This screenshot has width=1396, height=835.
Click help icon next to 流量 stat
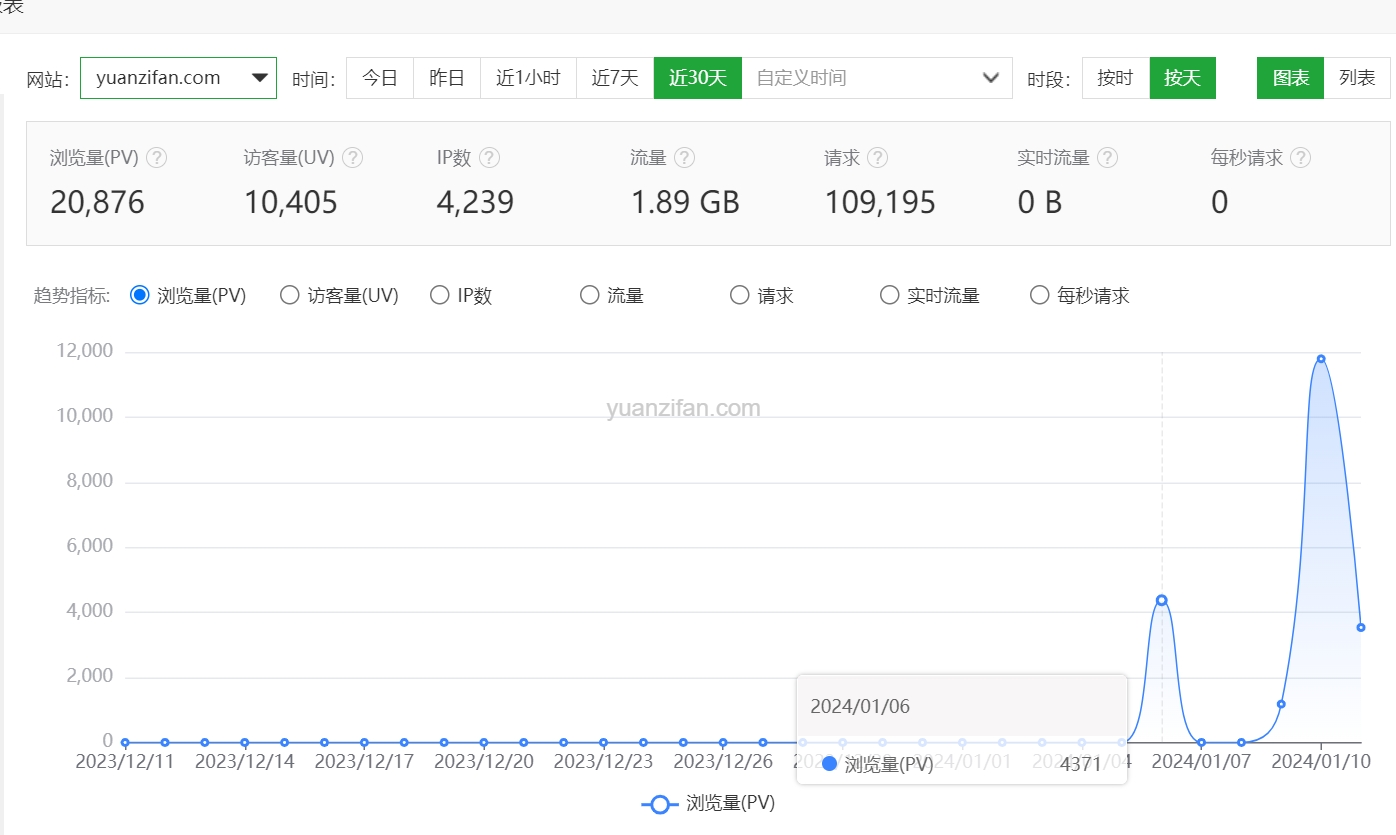pyautogui.click(x=684, y=158)
